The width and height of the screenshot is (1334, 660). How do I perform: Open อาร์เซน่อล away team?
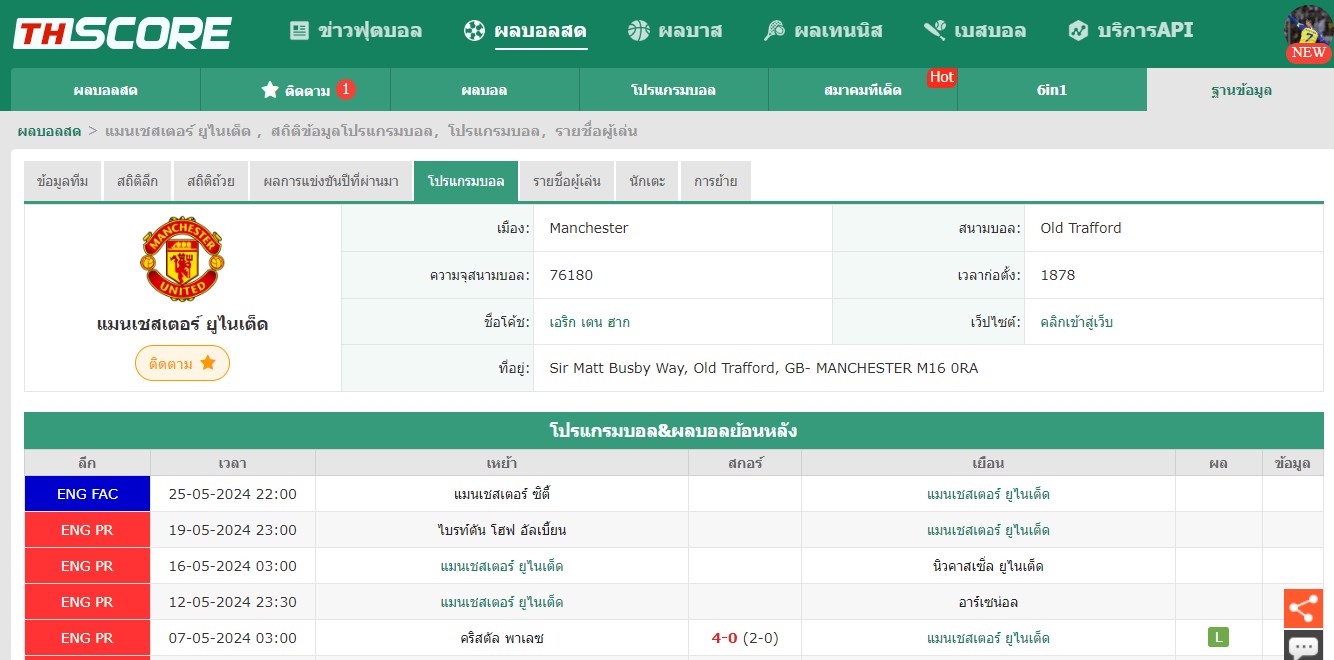988,602
